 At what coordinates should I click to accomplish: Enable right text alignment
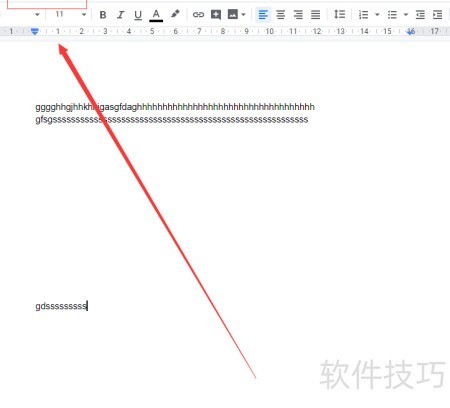[x=298, y=15]
